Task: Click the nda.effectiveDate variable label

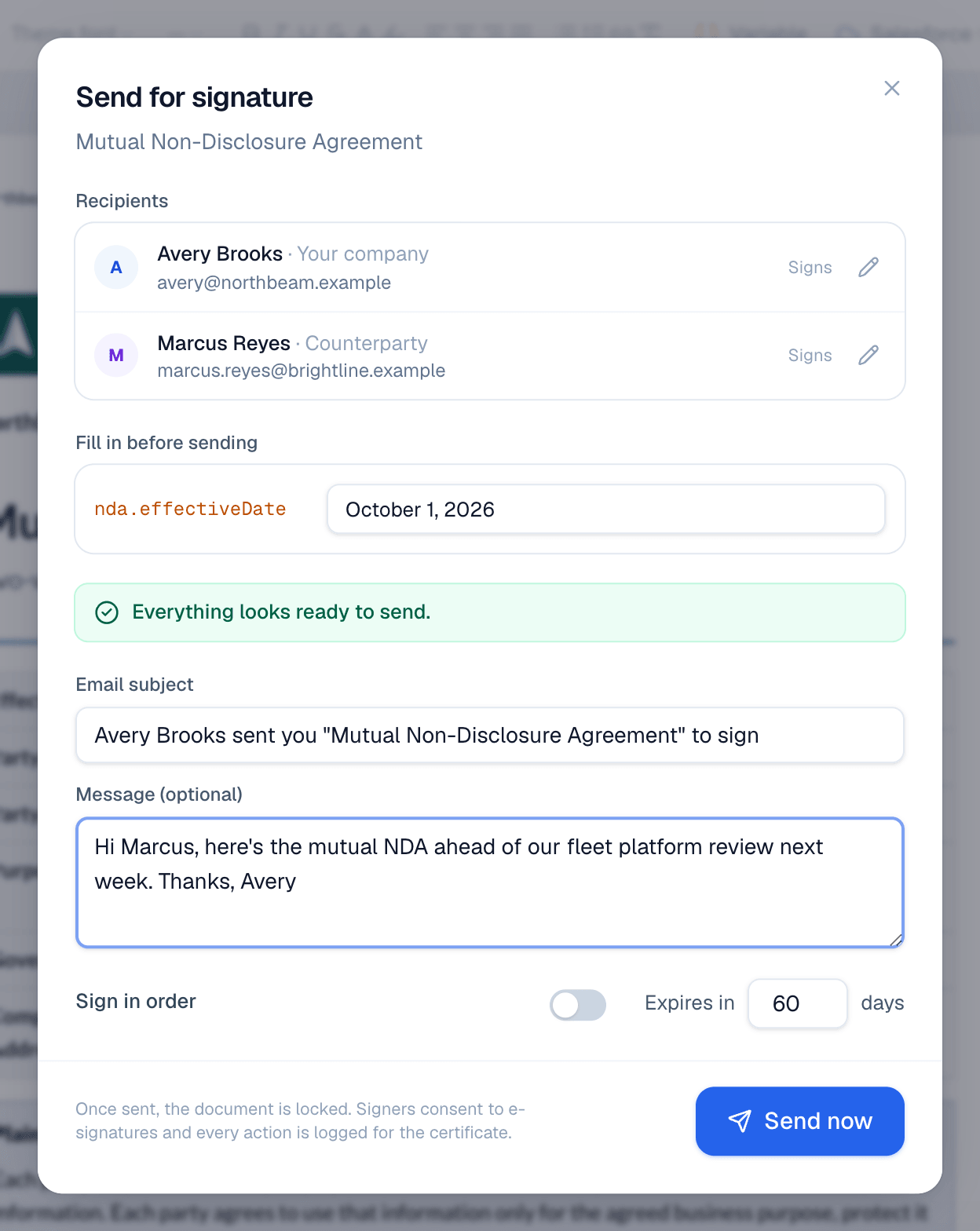Action: coord(190,510)
